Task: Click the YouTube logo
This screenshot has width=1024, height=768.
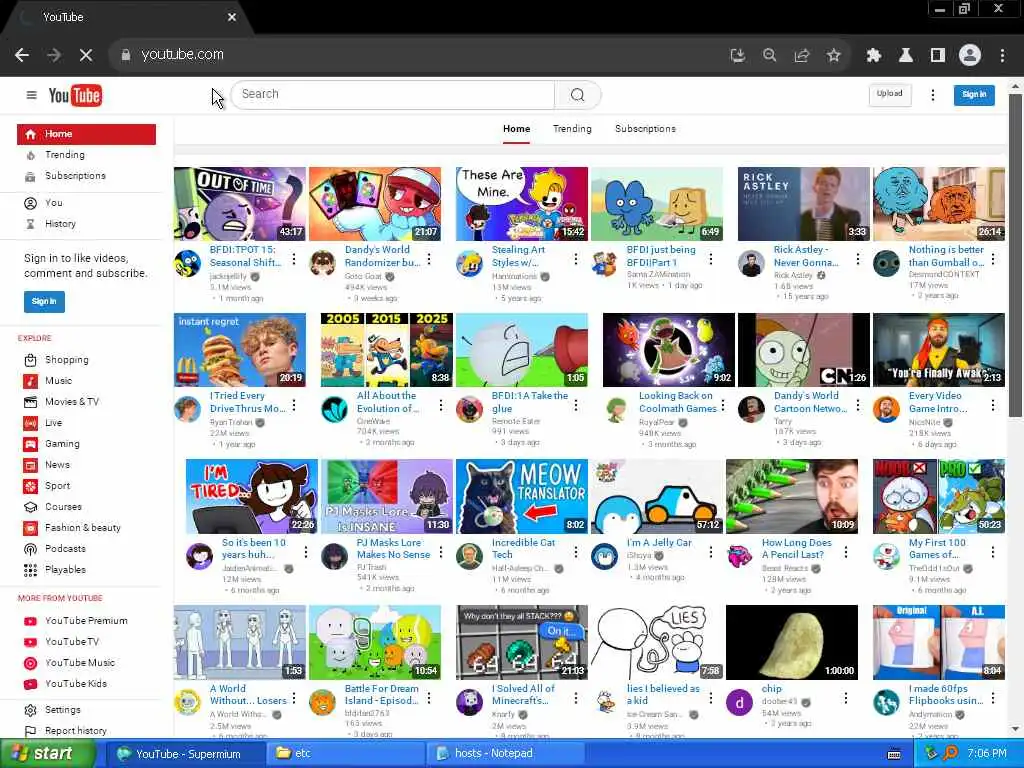Action: tap(75, 95)
